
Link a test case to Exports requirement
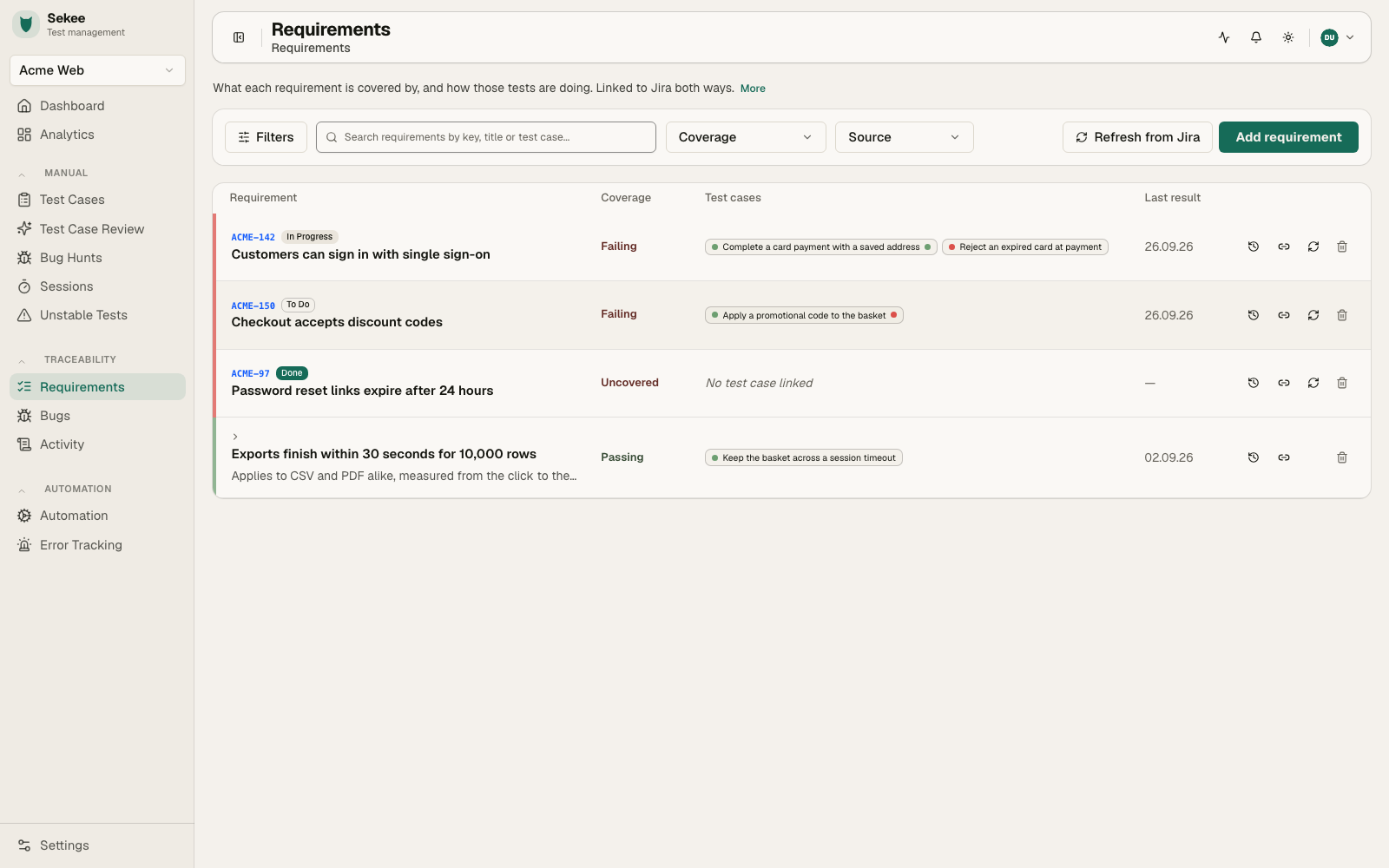(x=1284, y=457)
